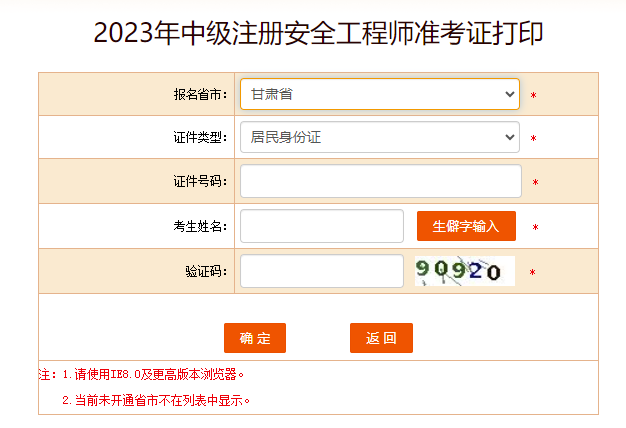Focus the 考生姓名 text box
This screenshot has height=428, width=626.
pyautogui.click(x=321, y=226)
